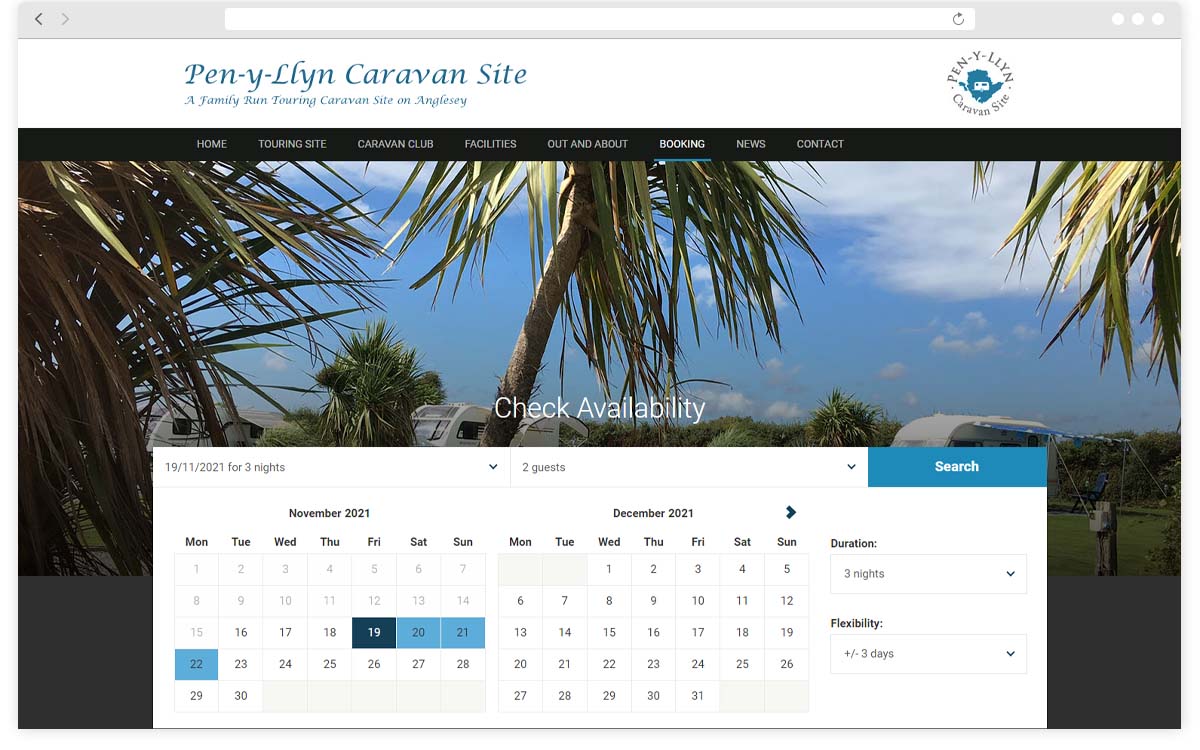Expand the date dropdown showing 19/11/2021 for 3 nights
This screenshot has height=750, width=1200.
331,467
